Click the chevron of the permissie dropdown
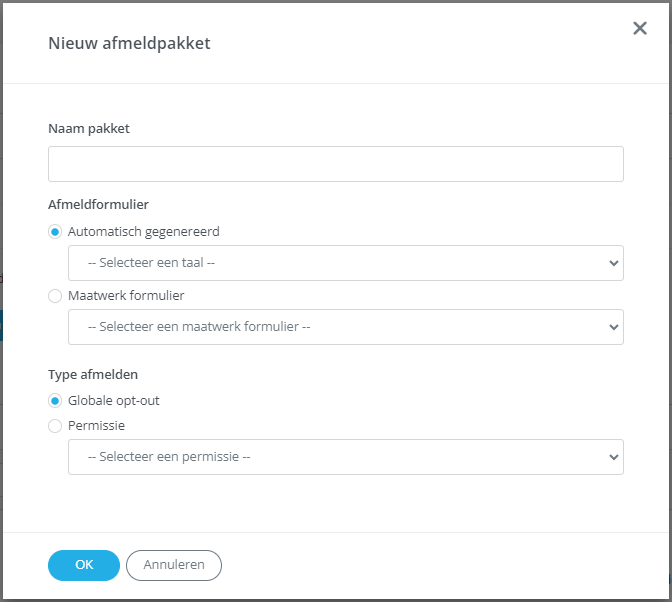672x602 pixels. [613, 457]
